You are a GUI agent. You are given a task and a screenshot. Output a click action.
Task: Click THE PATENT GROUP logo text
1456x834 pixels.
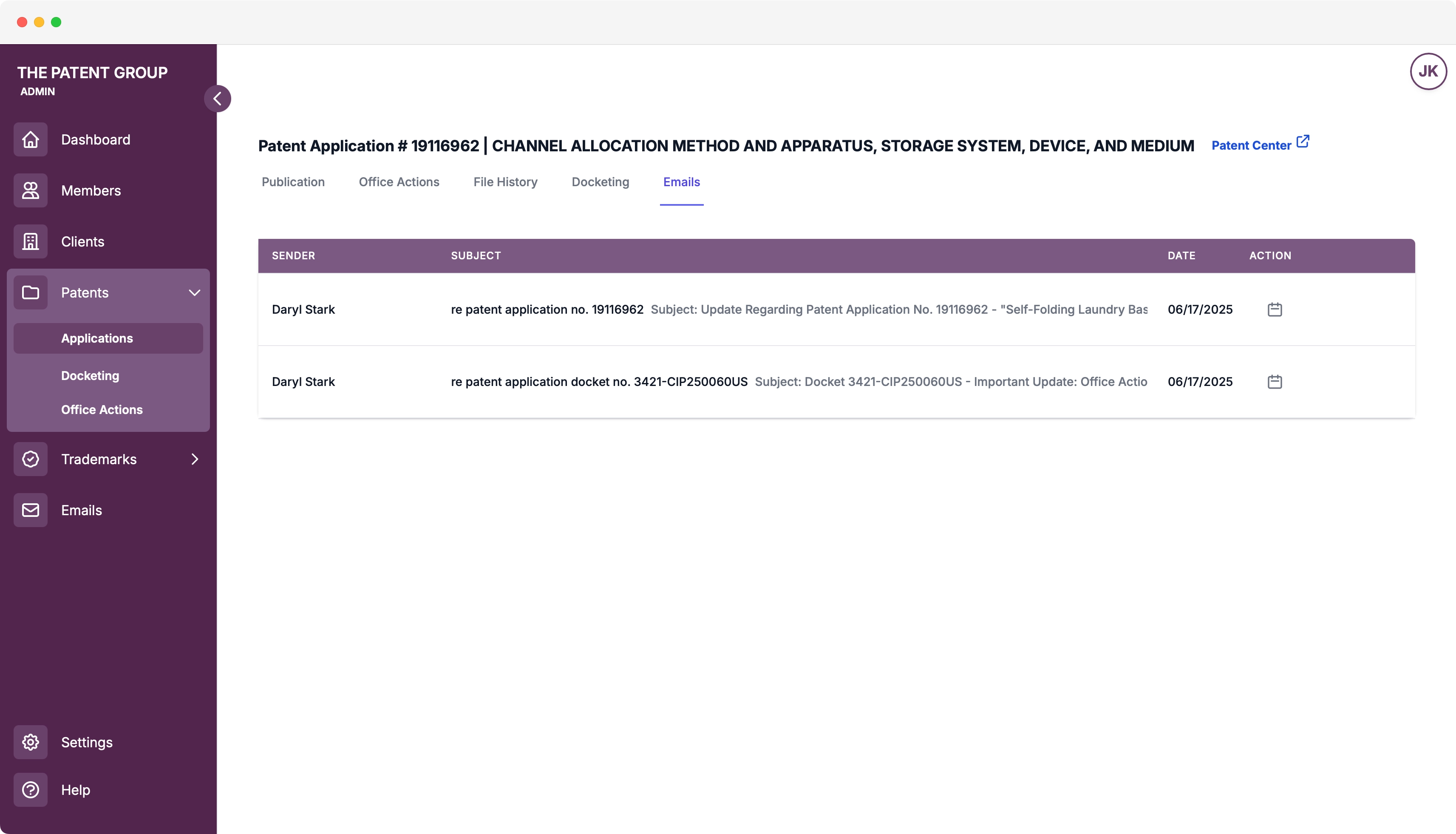92,72
